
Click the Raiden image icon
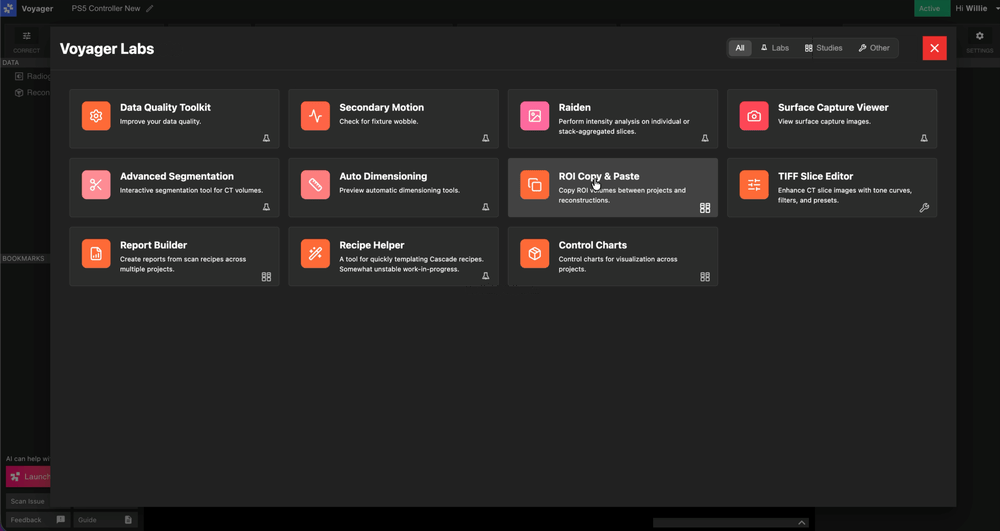pos(534,116)
